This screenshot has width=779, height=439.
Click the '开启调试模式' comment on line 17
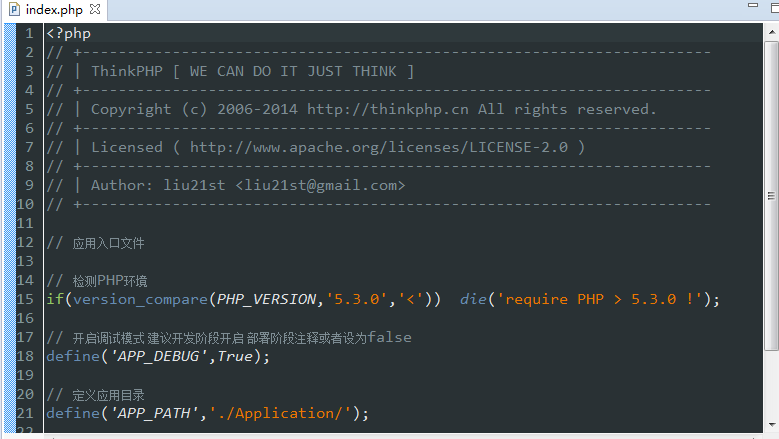108,338
